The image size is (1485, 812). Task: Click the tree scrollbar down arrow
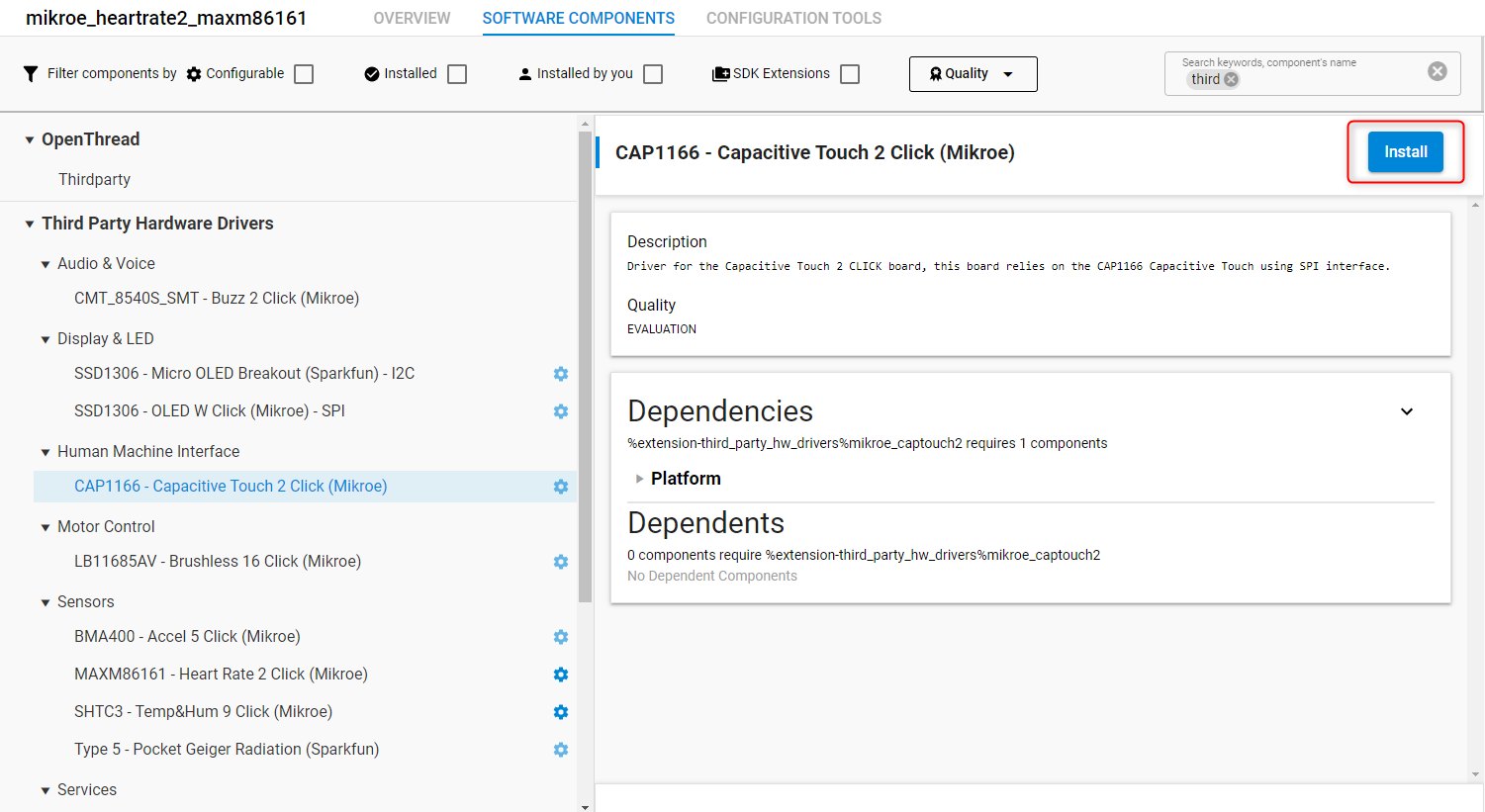[585, 807]
